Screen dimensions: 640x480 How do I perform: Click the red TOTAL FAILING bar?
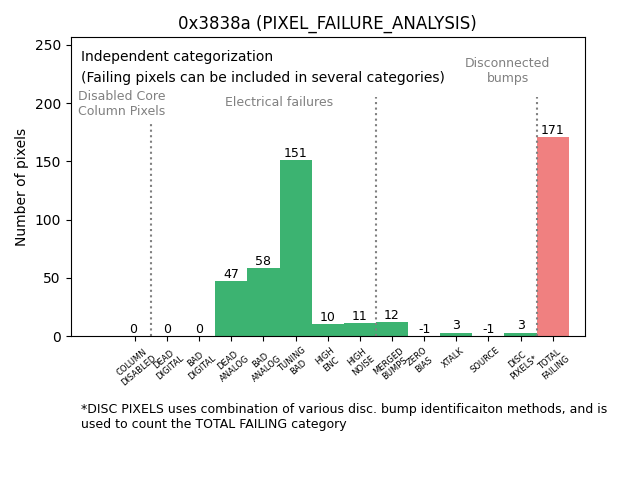552,237
